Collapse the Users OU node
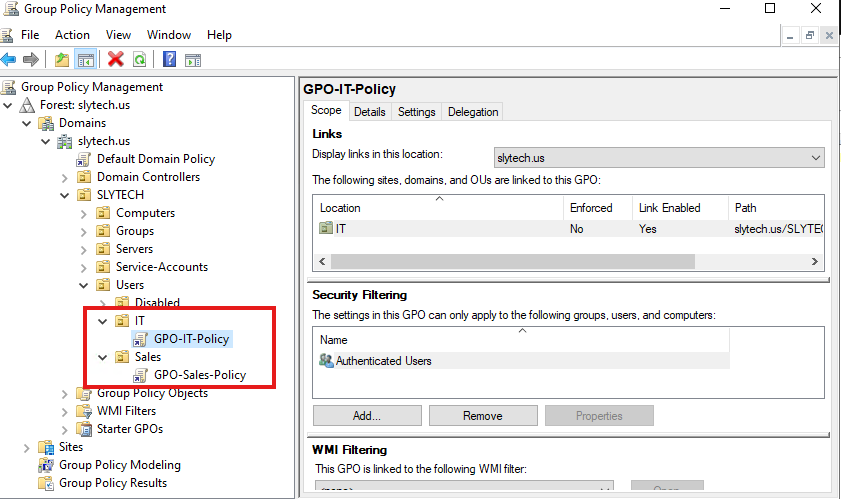This screenshot has height=499, width=841. (x=84, y=285)
